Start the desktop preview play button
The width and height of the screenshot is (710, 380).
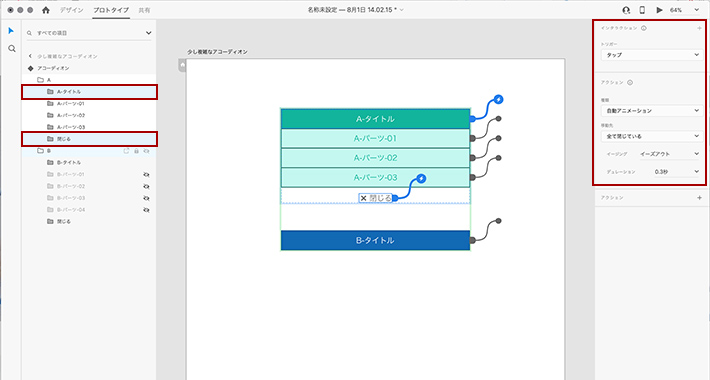(x=659, y=10)
